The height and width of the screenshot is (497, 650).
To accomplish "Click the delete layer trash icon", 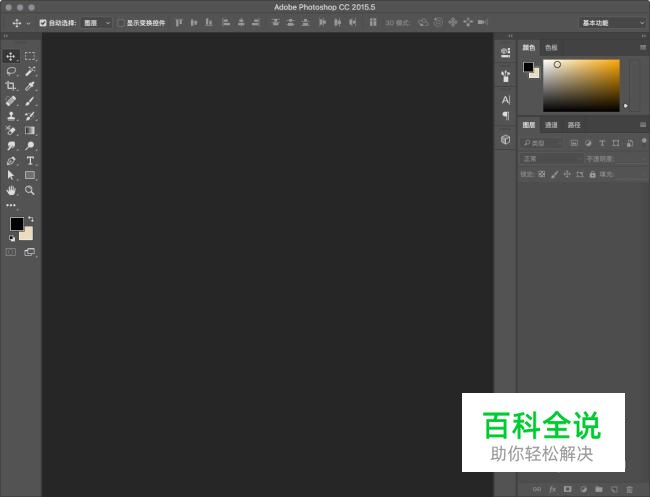I will 630,489.
